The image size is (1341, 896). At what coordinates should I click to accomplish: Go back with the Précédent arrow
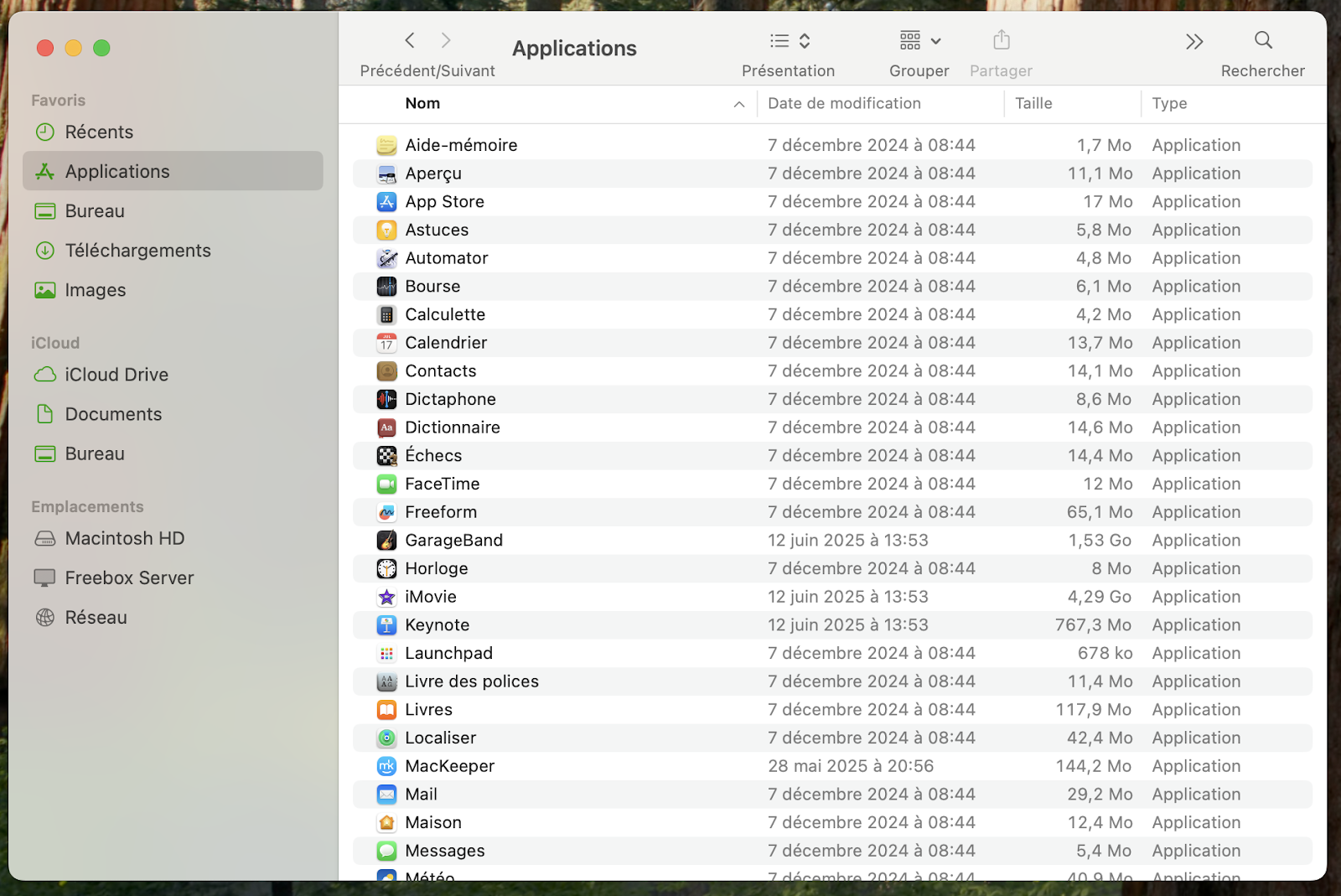(x=410, y=40)
